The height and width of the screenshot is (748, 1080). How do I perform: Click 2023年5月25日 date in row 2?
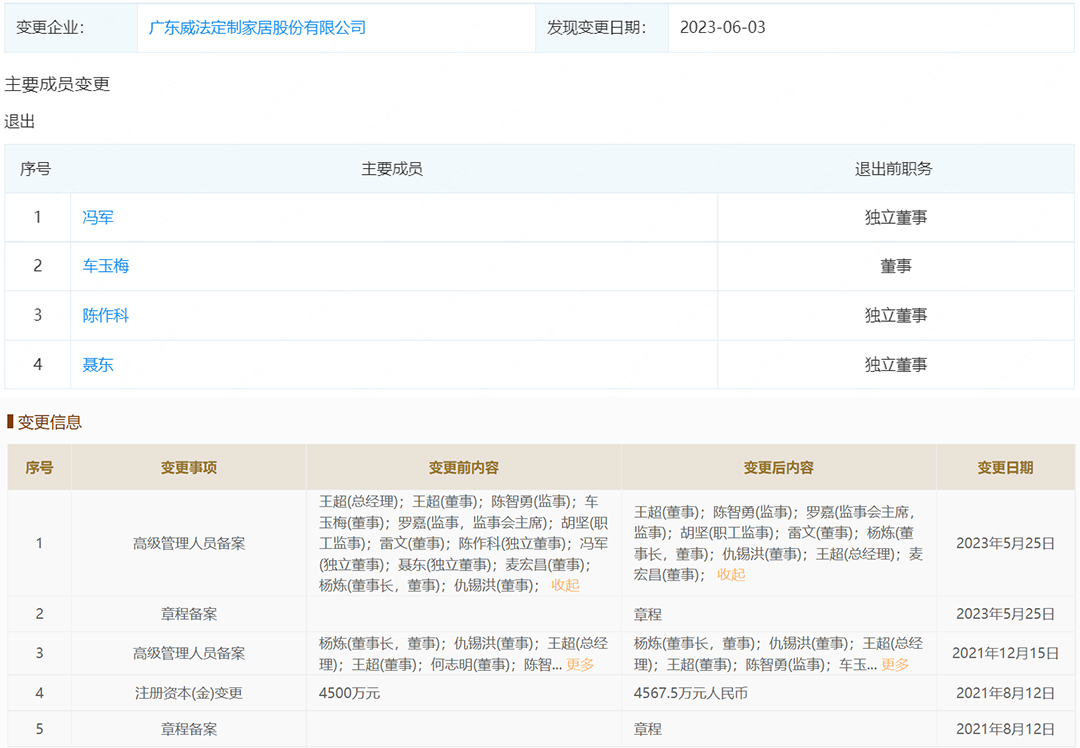click(1005, 614)
